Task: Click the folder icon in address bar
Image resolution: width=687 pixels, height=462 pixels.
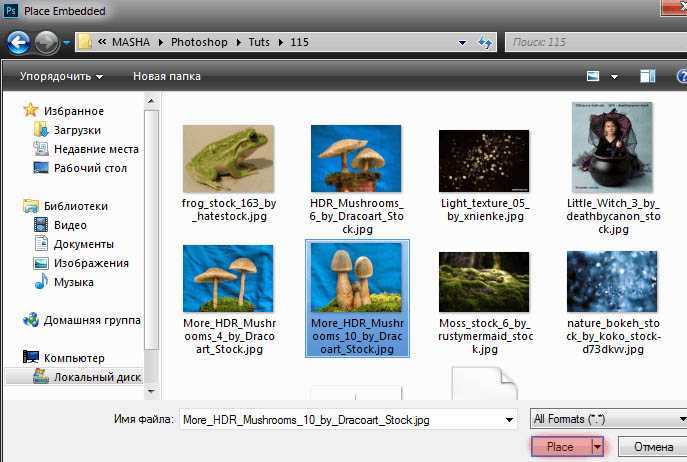Action: click(85, 42)
